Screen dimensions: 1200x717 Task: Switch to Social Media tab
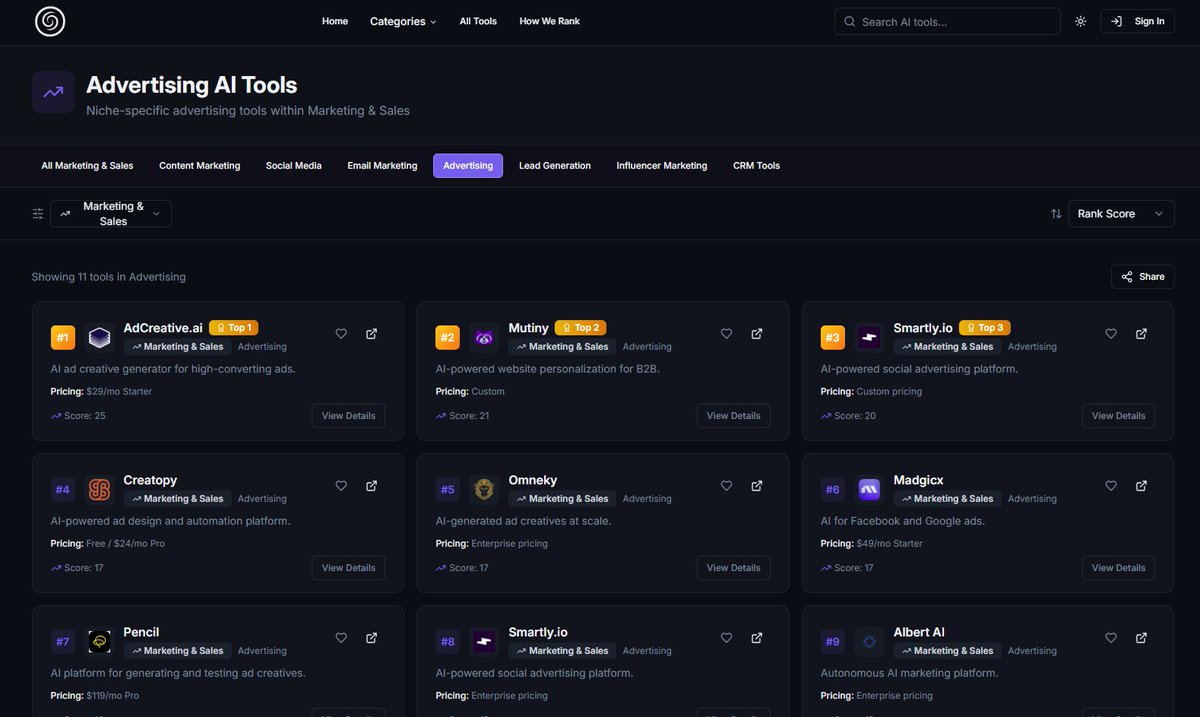[294, 166]
